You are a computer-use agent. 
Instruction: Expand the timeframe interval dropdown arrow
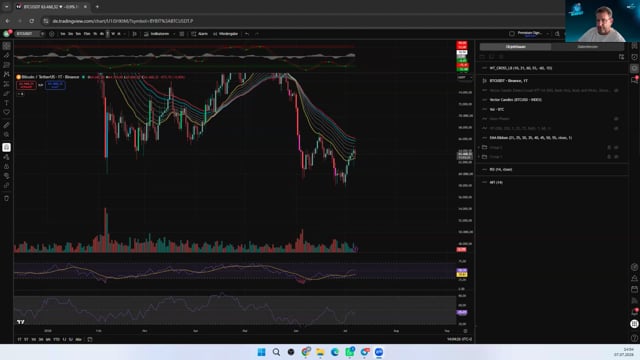(x=124, y=34)
